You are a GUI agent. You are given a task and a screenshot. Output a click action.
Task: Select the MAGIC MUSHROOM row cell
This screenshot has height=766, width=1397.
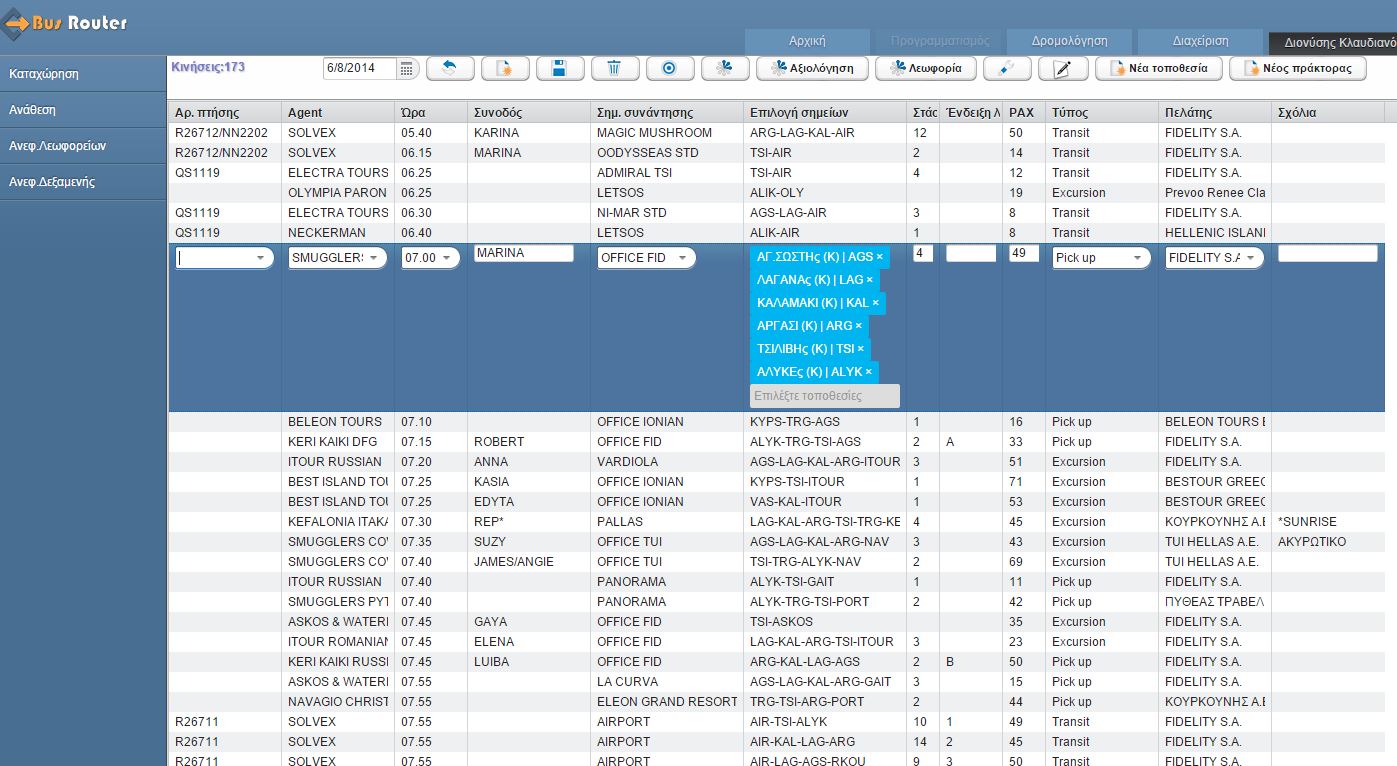[x=667, y=133]
